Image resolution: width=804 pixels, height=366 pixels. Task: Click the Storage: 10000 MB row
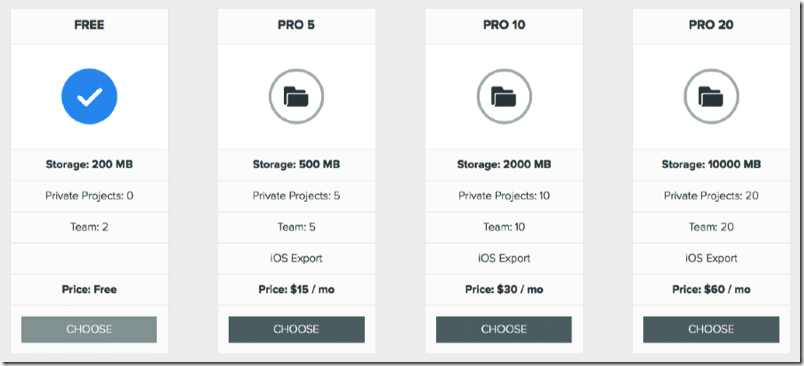[x=711, y=165]
